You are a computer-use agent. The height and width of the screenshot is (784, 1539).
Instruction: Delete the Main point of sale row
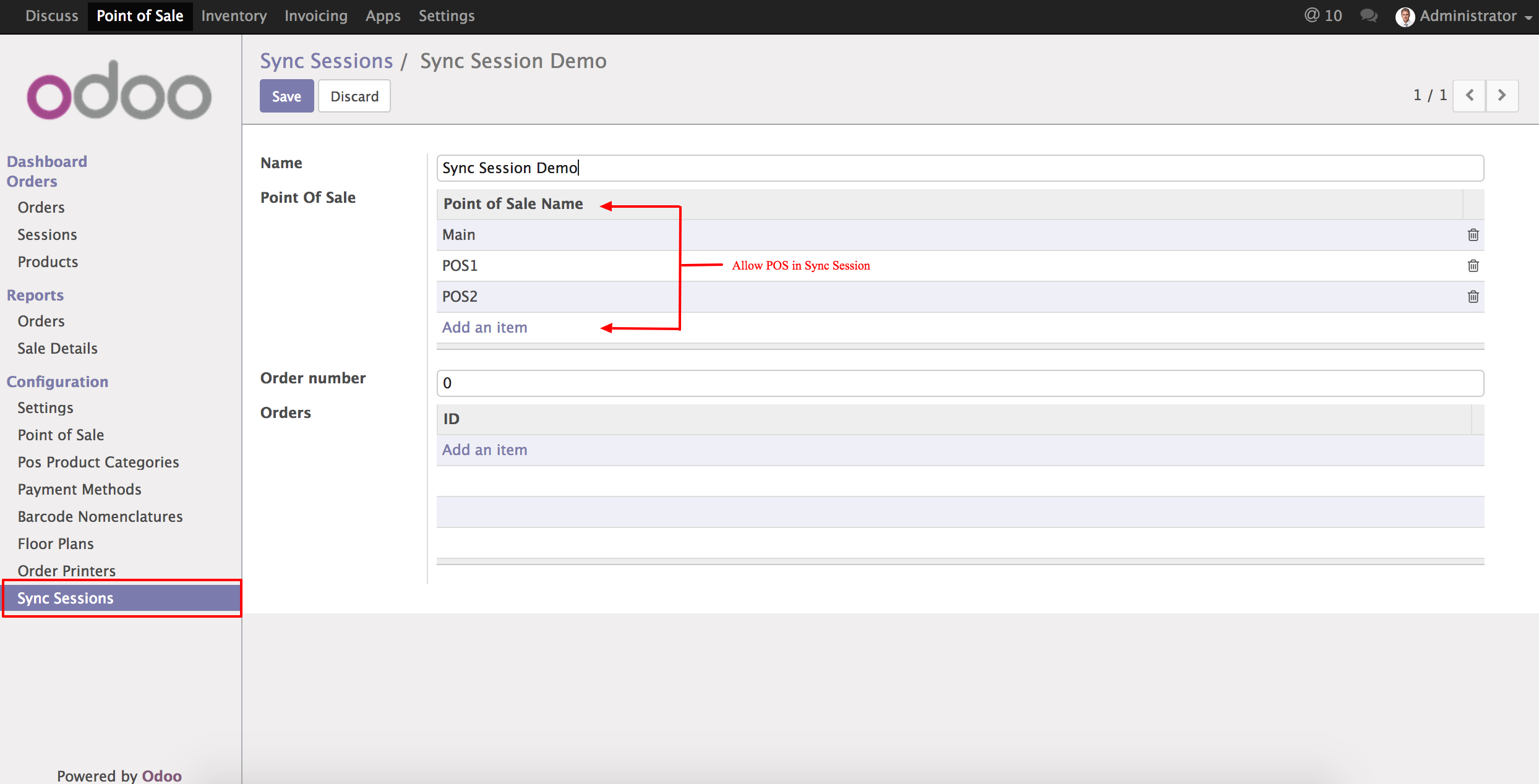[x=1473, y=235]
